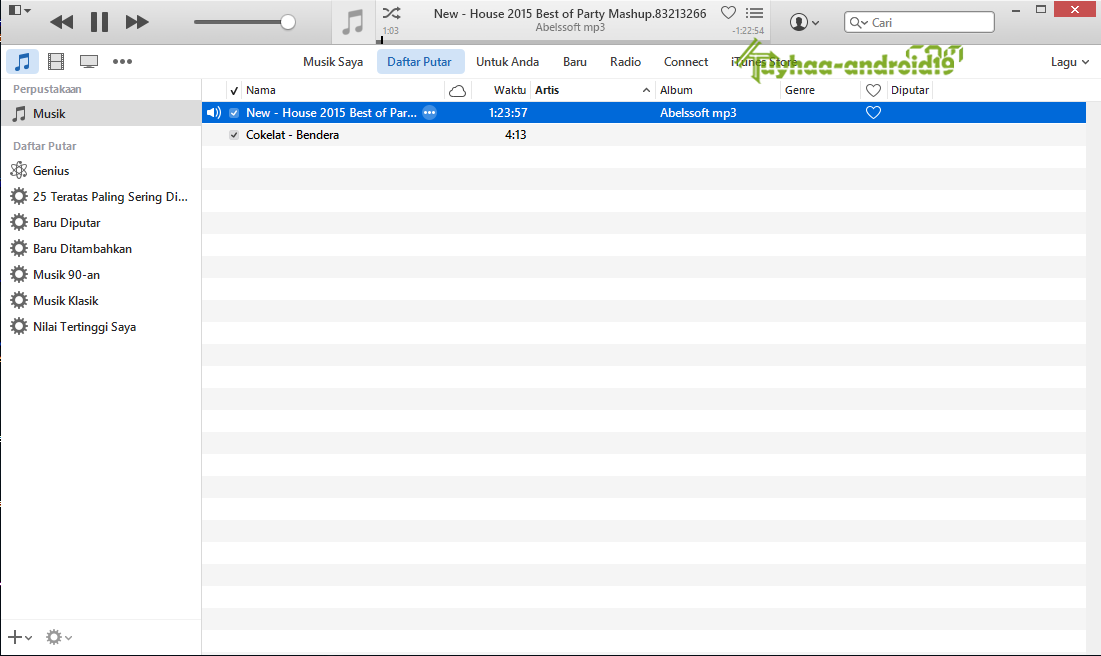Skip forward to the next track

(x=137, y=22)
